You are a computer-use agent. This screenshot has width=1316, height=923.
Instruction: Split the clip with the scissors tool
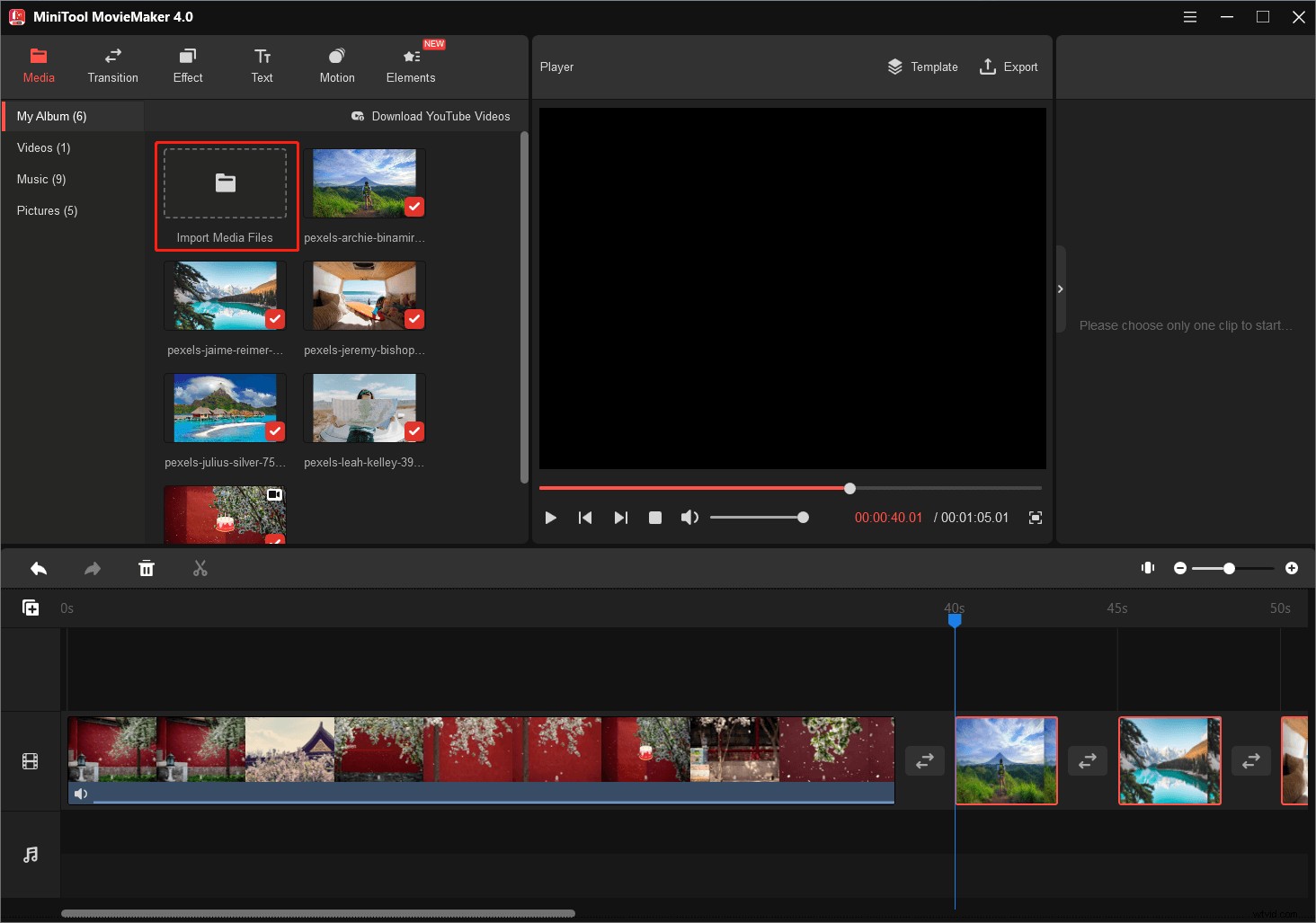[x=200, y=568]
